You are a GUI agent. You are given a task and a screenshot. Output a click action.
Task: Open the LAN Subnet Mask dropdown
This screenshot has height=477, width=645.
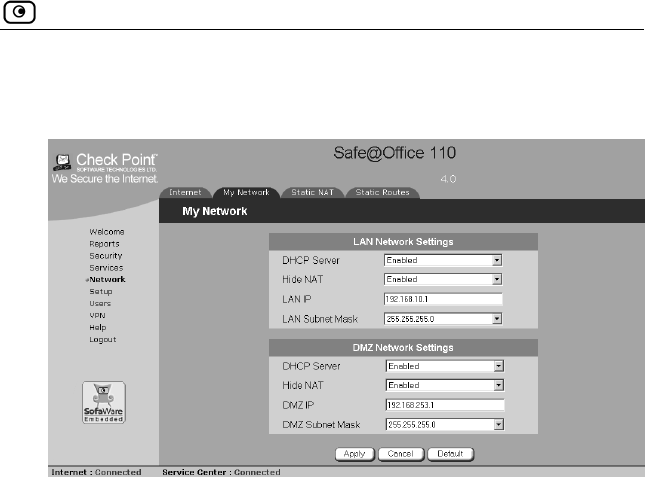tap(443, 319)
